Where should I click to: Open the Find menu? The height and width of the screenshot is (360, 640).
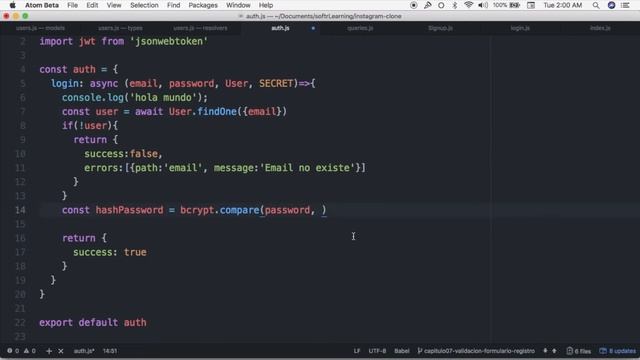(173, 5)
